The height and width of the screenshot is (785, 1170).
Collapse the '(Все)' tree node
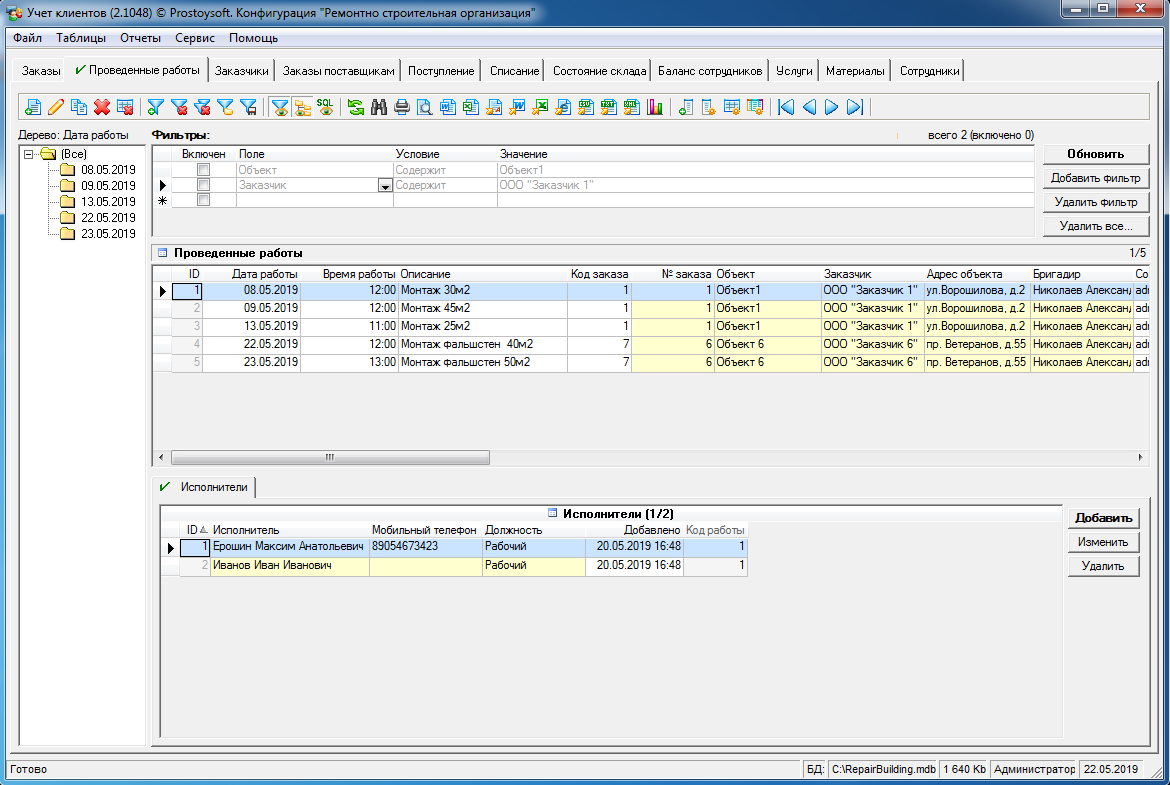tap(29, 154)
